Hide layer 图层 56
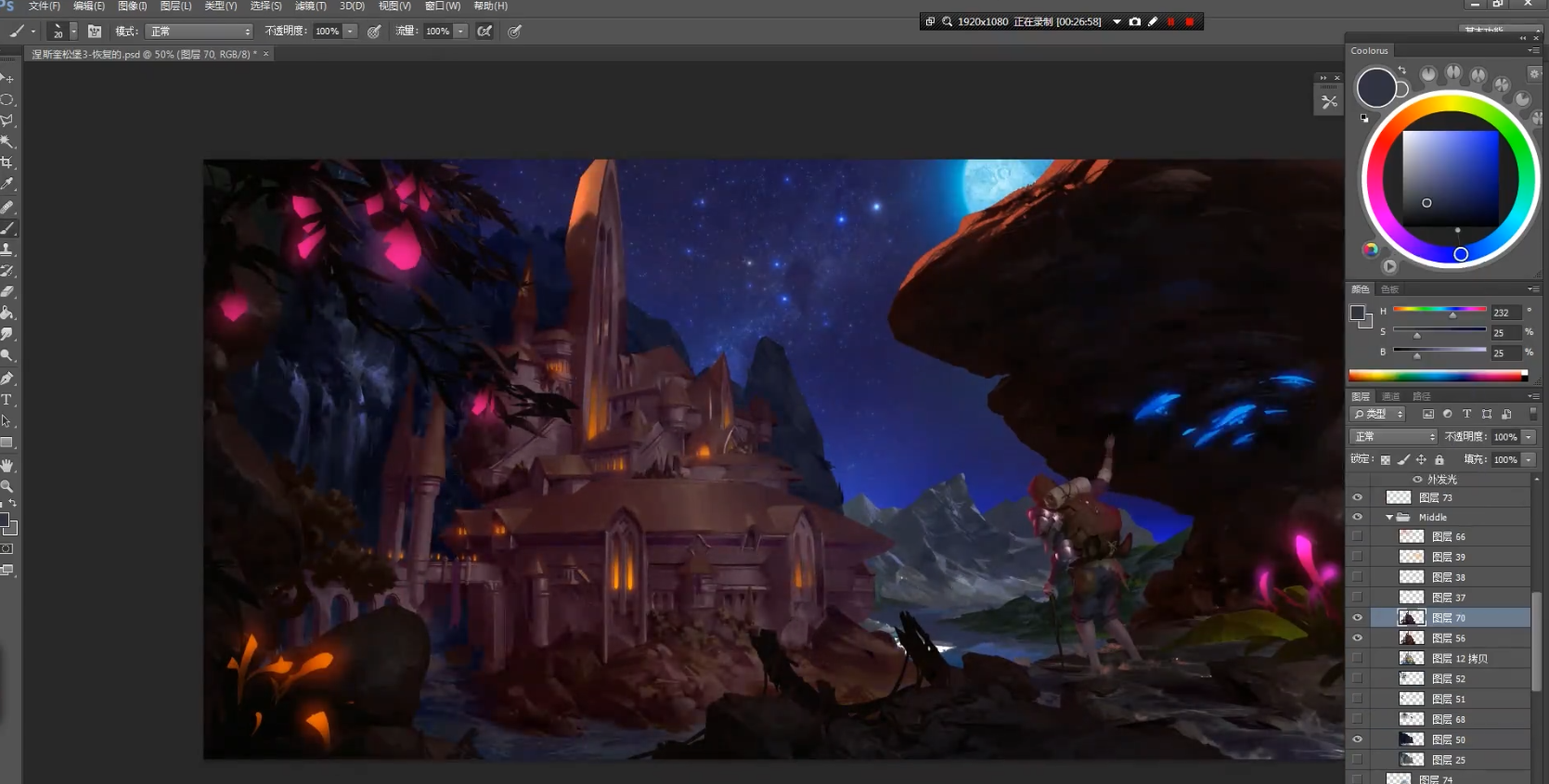 1357,638
